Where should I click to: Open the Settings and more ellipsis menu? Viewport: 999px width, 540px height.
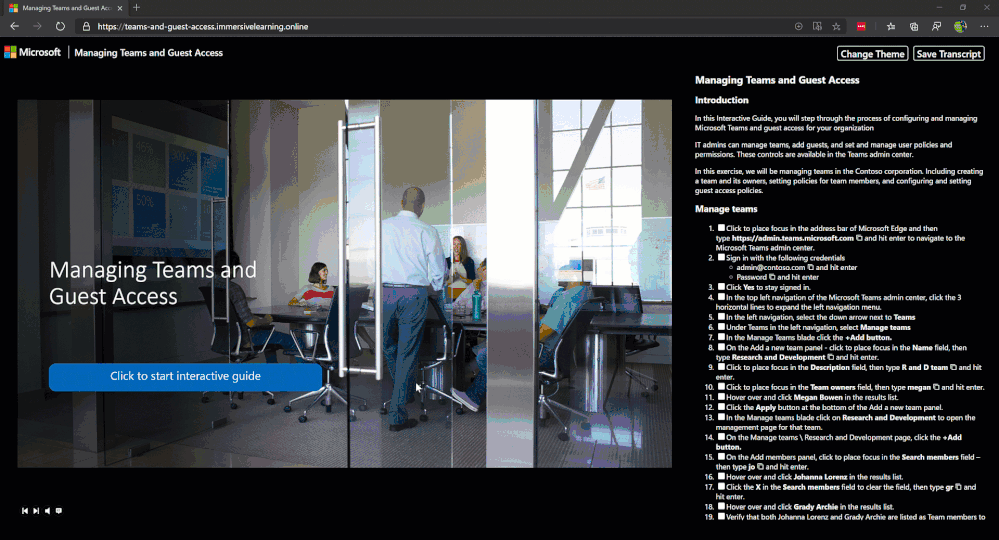coord(984,27)
